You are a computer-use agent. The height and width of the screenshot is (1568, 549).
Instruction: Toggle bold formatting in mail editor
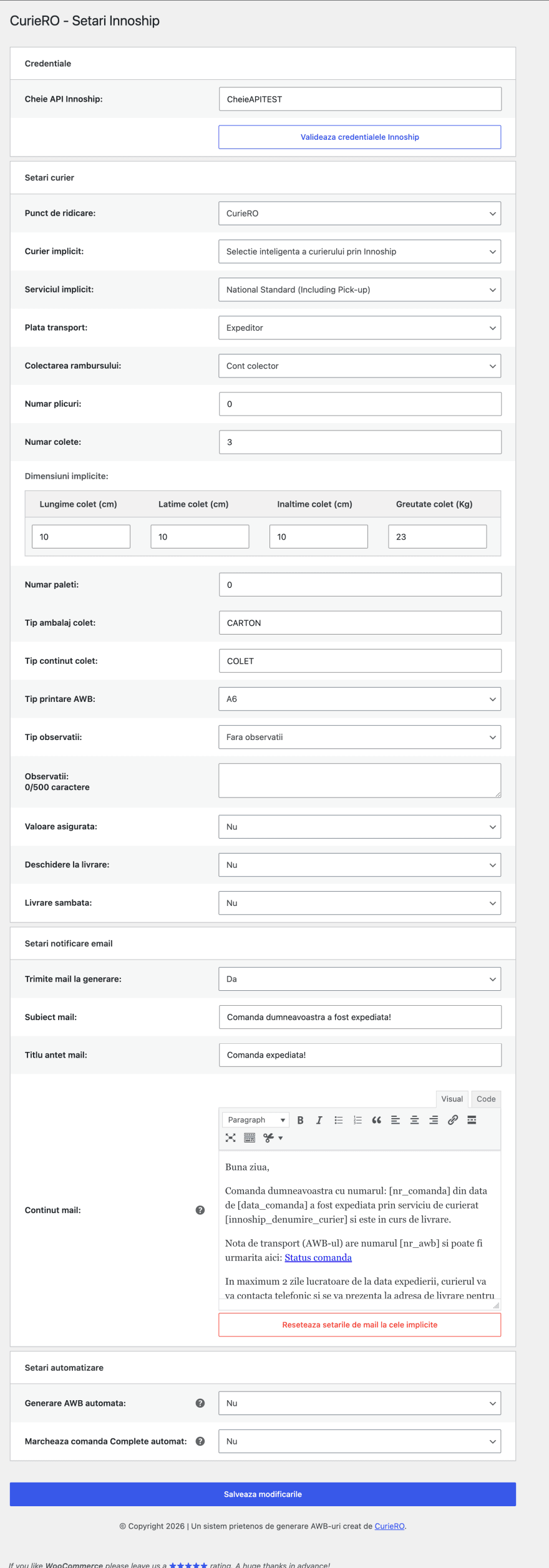pos(300,1120)
